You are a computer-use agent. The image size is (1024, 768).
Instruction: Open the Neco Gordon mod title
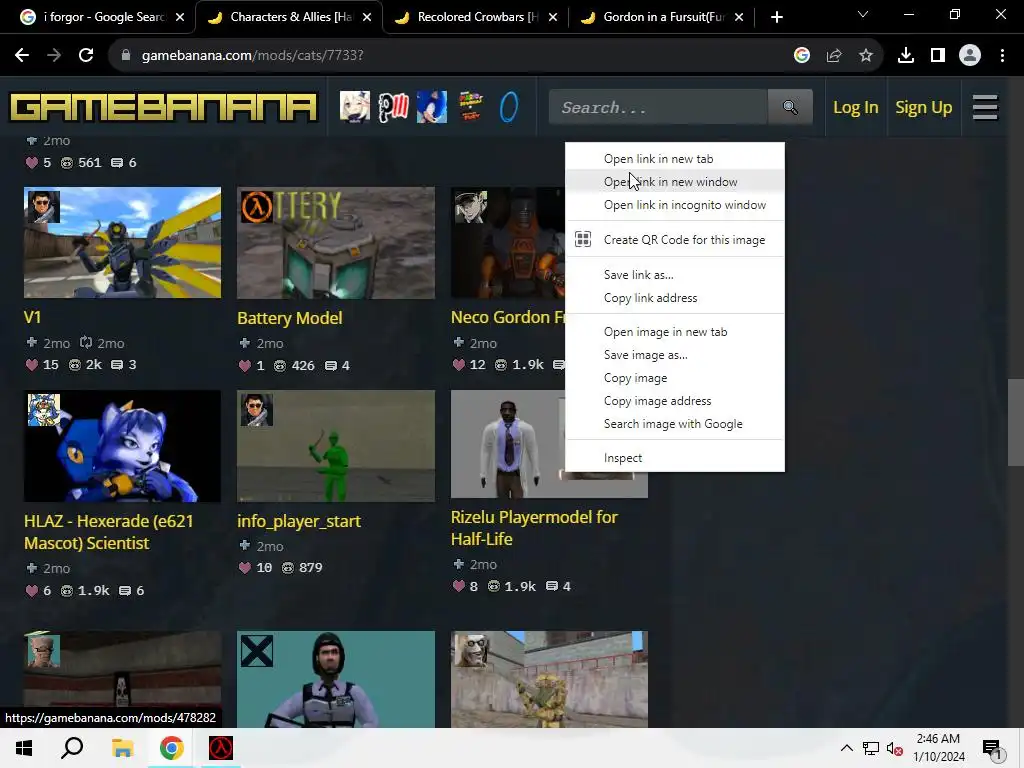tap(508, 317)
